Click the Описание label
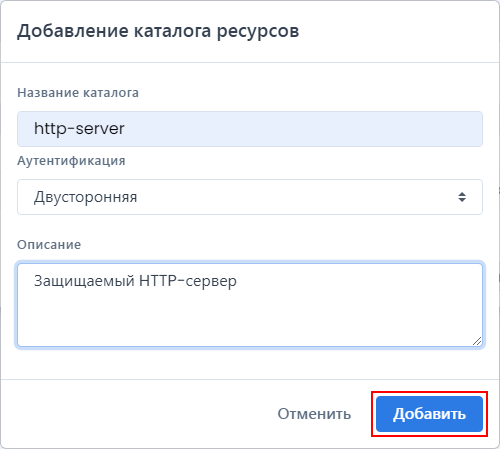Screen dimensions: 500x449 [49, 245]
